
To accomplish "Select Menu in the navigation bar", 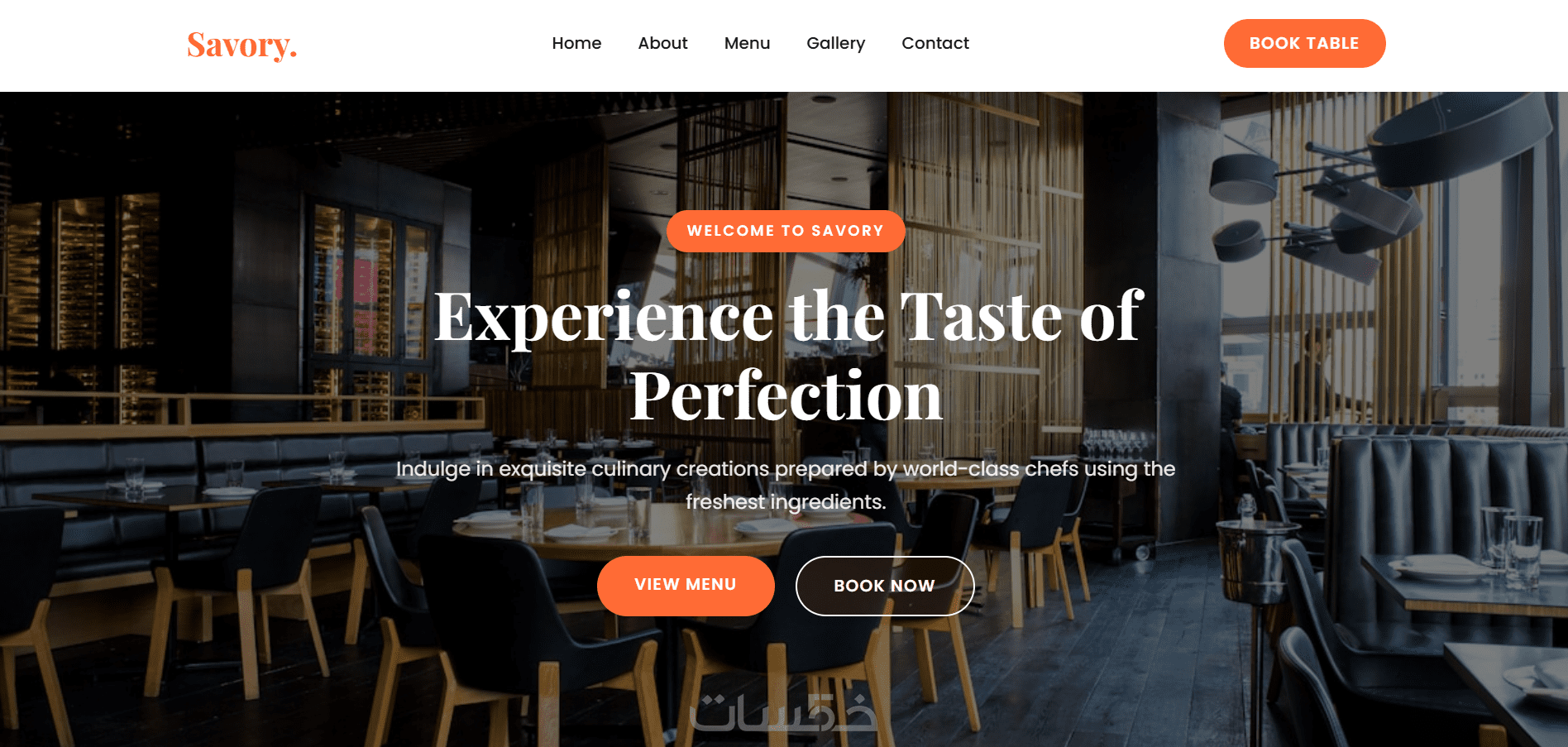I will (747, 43).
